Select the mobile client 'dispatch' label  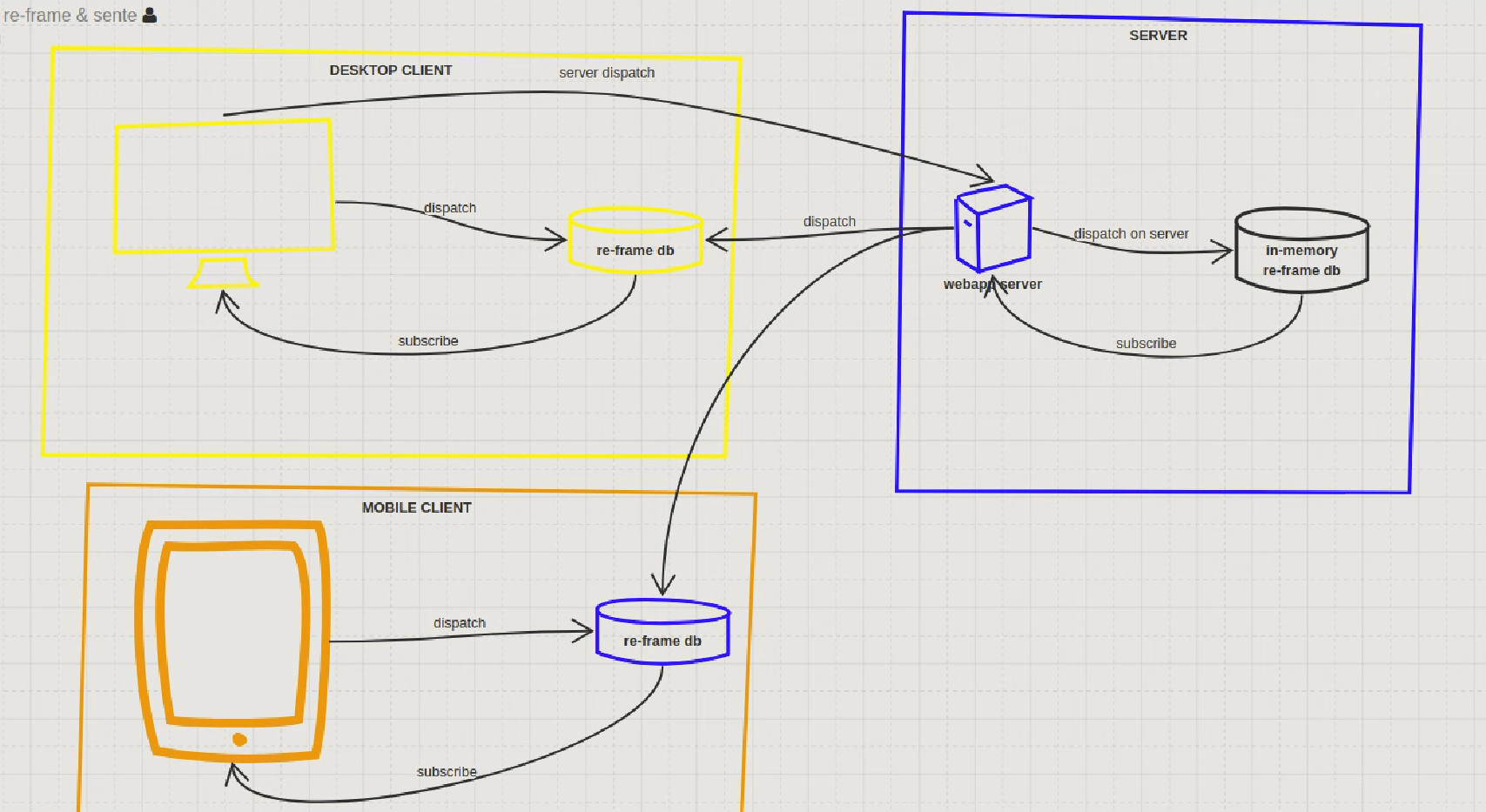click(x=460, y=623)
